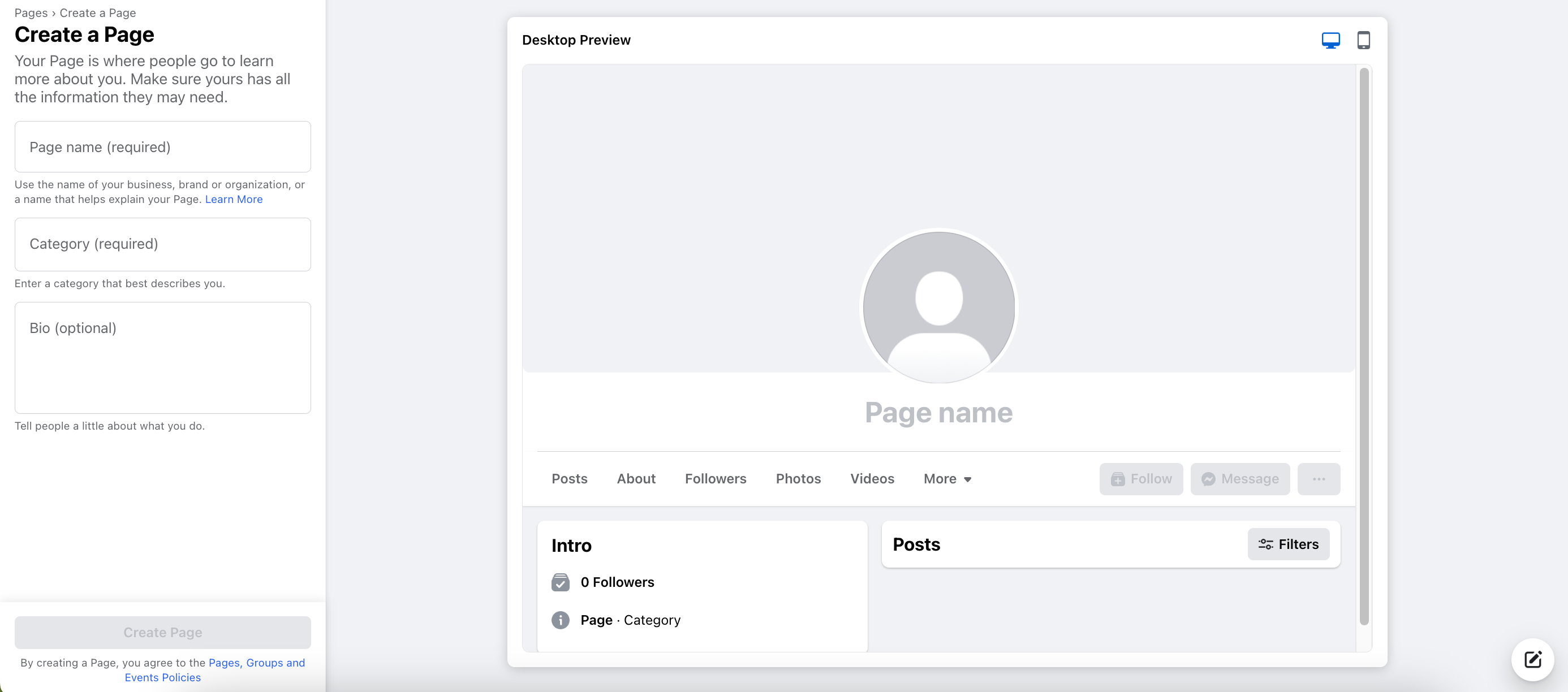Screen dimensions: 1568x692
Task: Click the plus icon on the Follow button
Action: 1118,479
